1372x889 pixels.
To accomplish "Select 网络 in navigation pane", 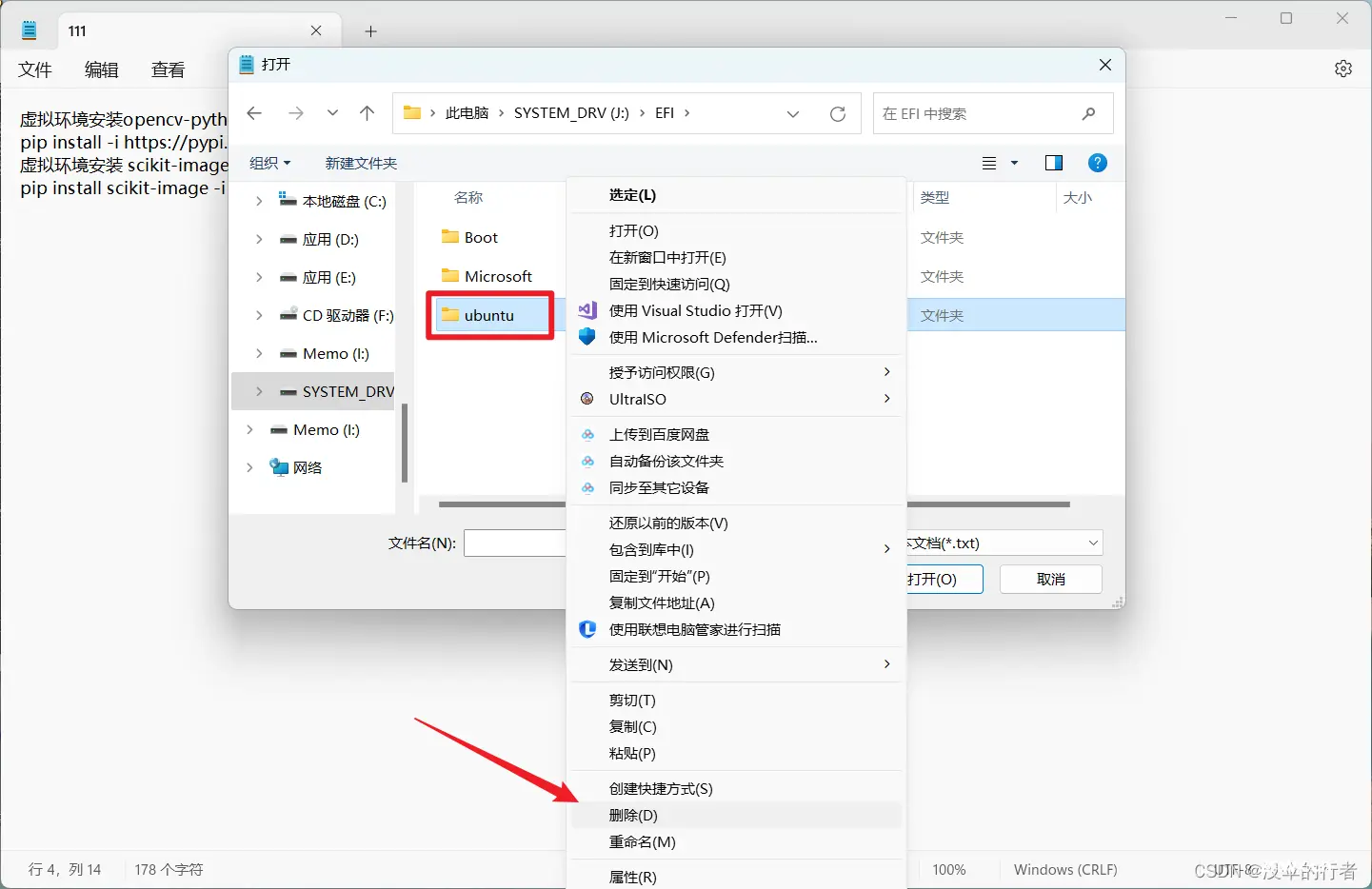I will click(x=296, y=467).
